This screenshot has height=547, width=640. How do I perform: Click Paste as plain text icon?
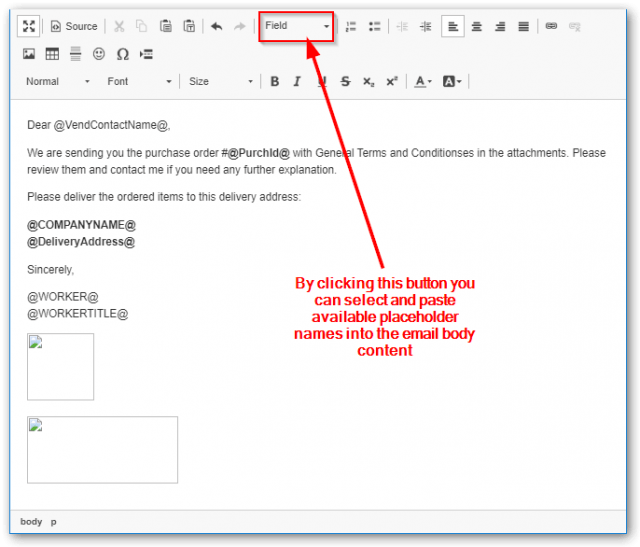189,27
